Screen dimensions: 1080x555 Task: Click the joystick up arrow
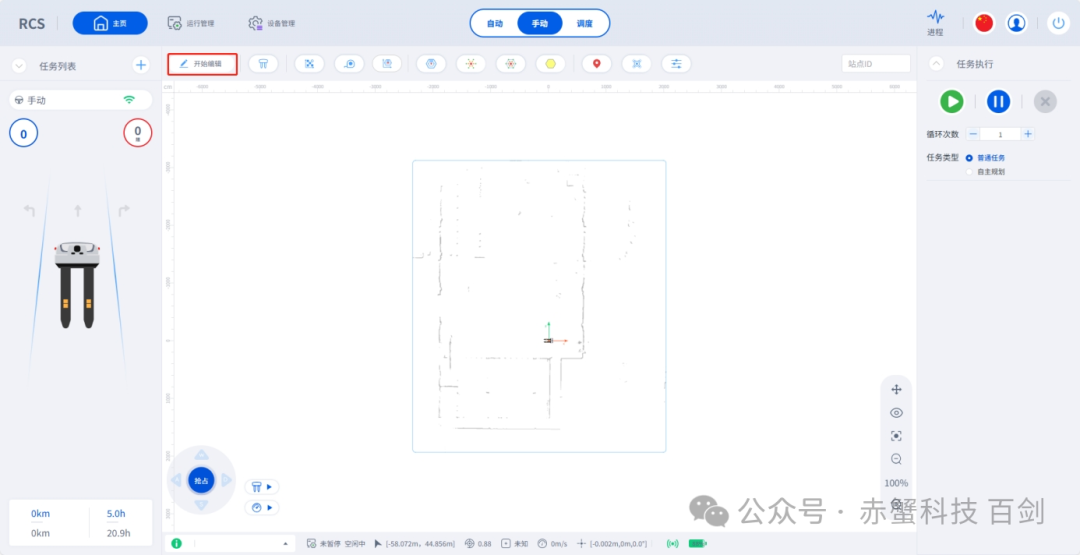pyautogui.click(x=201, y=454)
